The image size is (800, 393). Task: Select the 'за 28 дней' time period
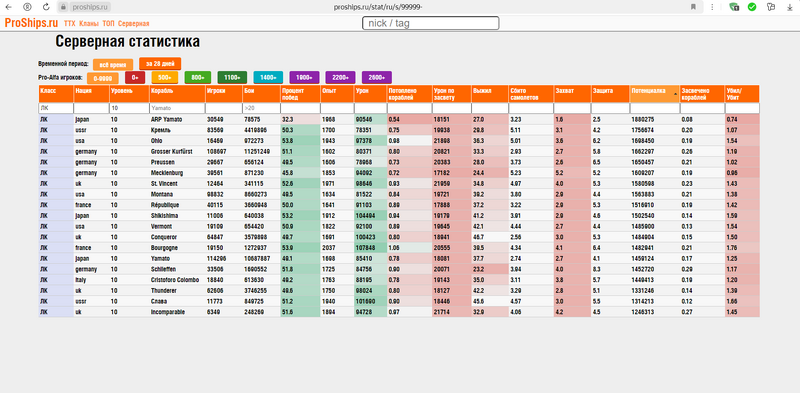tap(160, 64)
